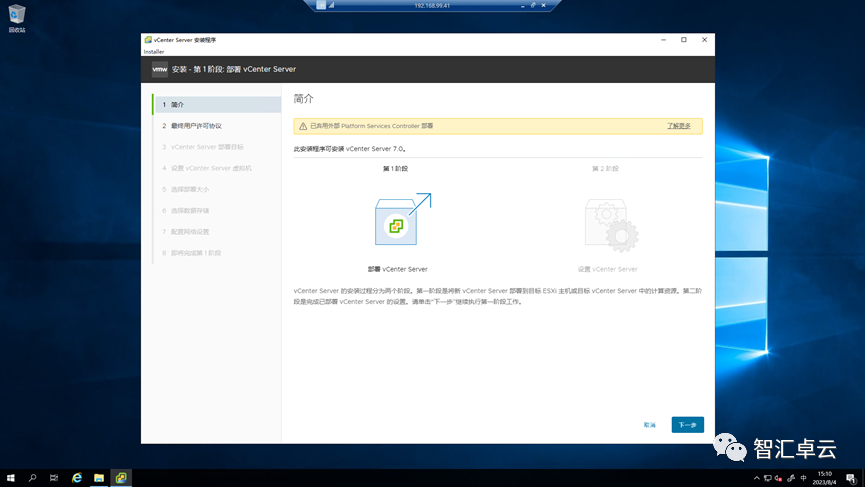Click the 简介 page heading
This screenshot has width=865, height=487.
303,99
